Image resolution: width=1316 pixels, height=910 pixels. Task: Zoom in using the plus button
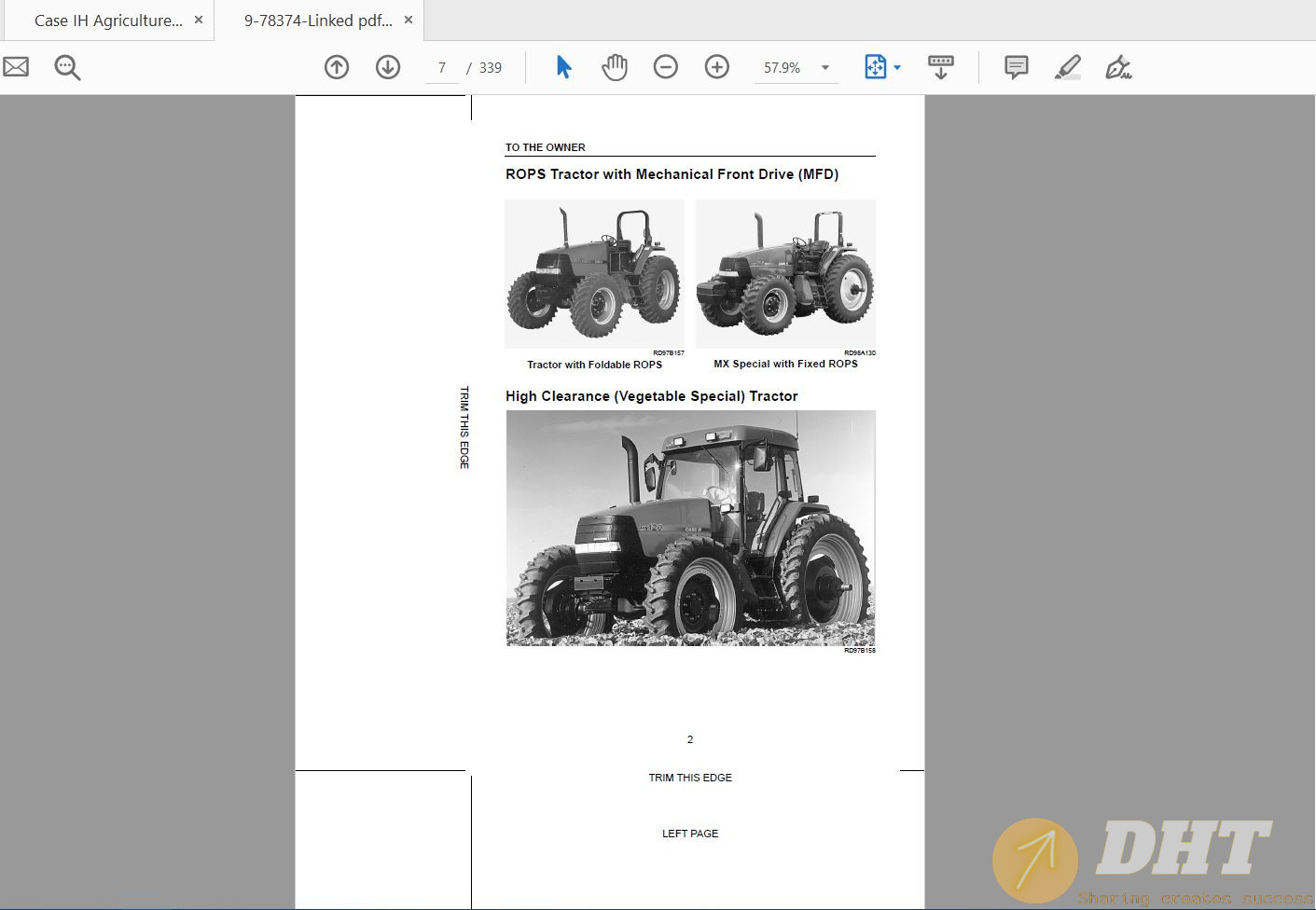pyautogui.click(x=716, y=66)
